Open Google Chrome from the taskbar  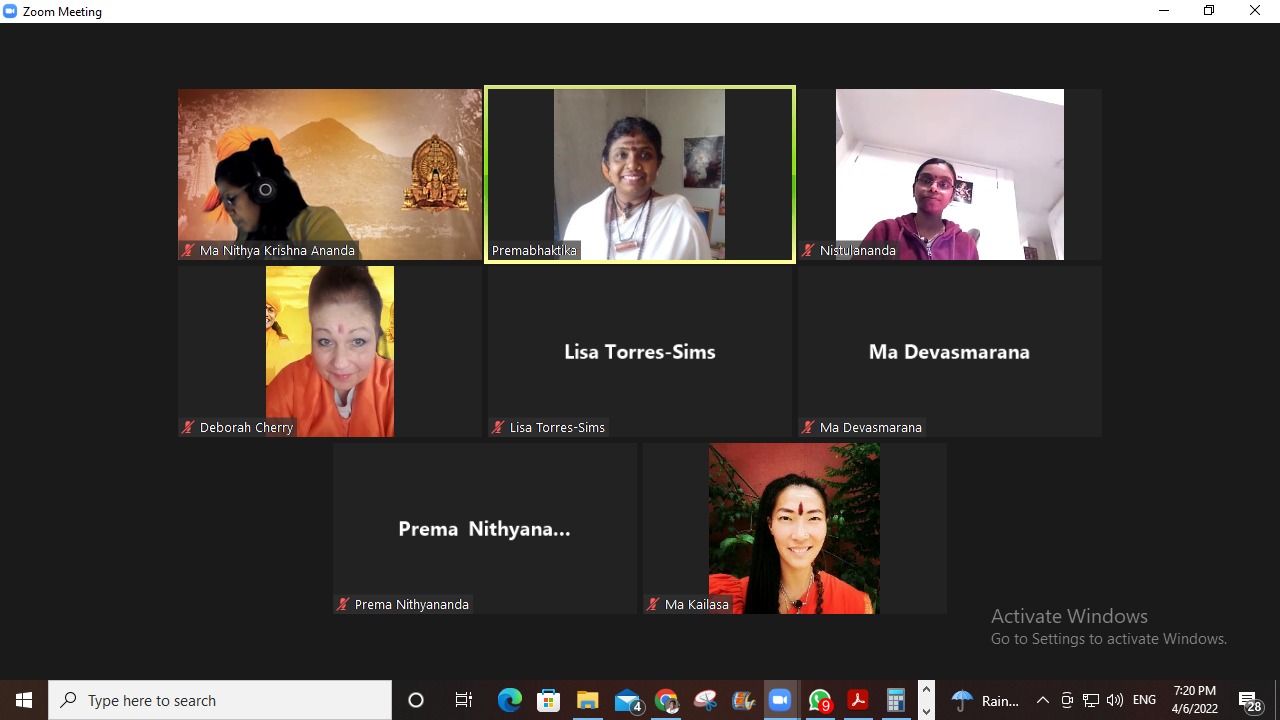(666, 700)
